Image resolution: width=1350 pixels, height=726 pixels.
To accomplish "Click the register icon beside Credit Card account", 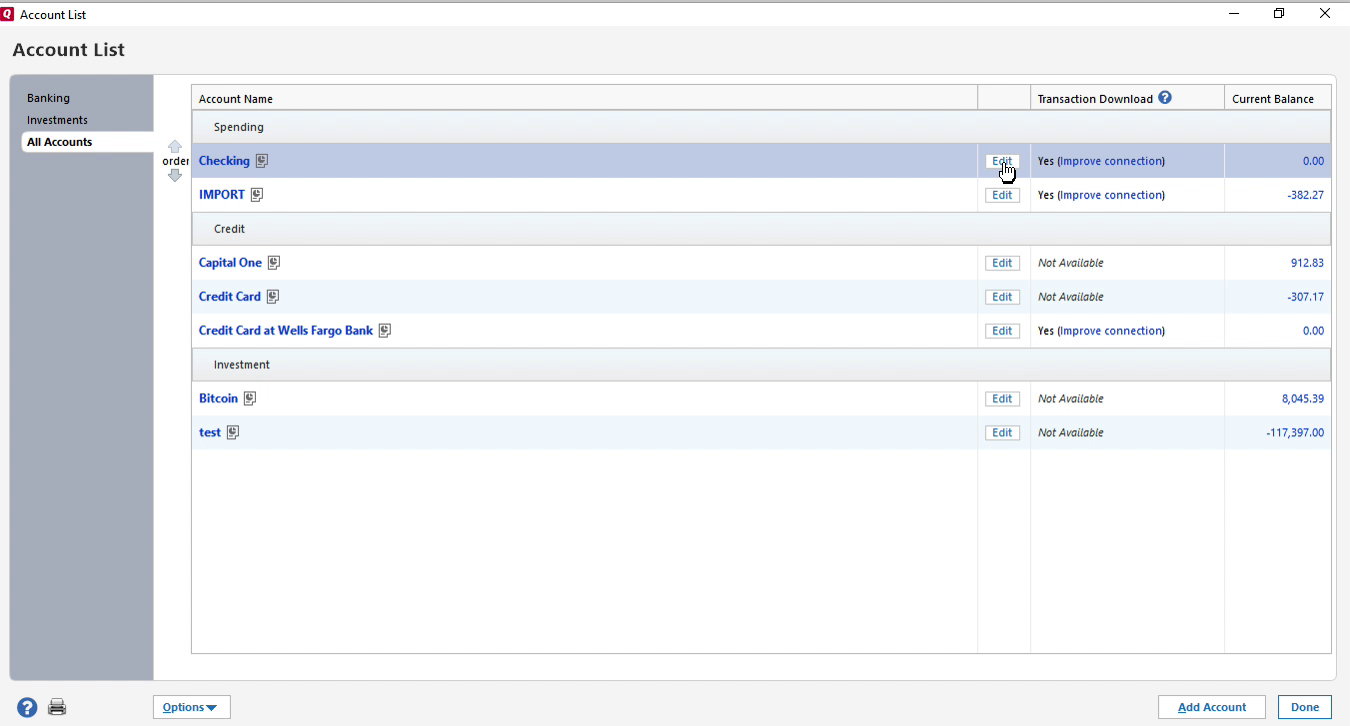I will [273, 297].
